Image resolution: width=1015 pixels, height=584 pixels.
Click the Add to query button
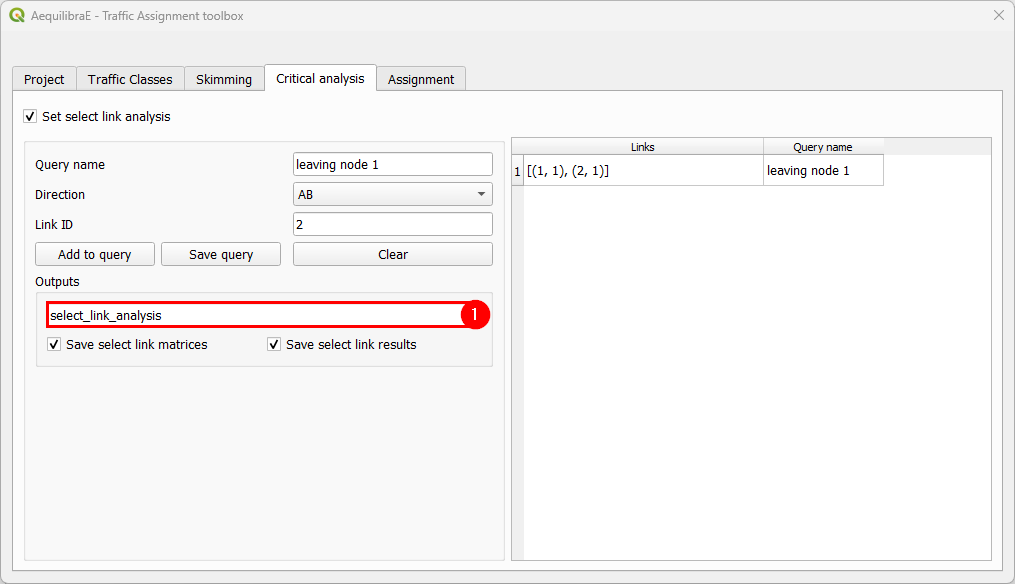(94, 254)
